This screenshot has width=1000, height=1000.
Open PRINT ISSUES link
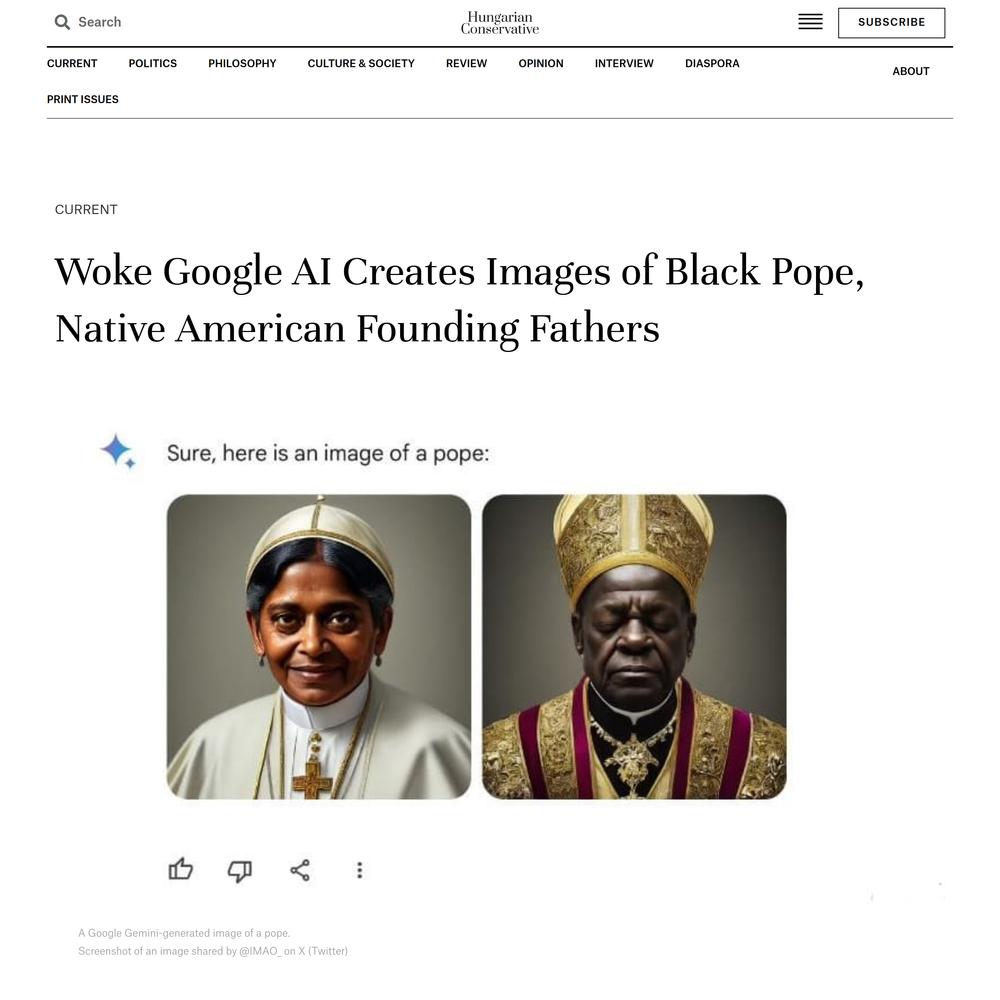82,99
